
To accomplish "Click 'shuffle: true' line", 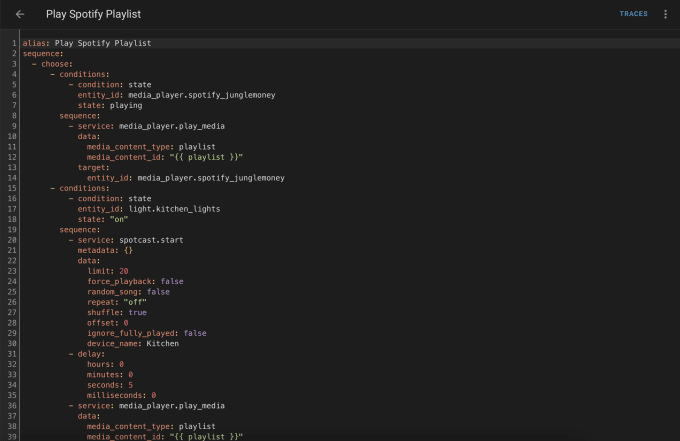I will 117,313.
